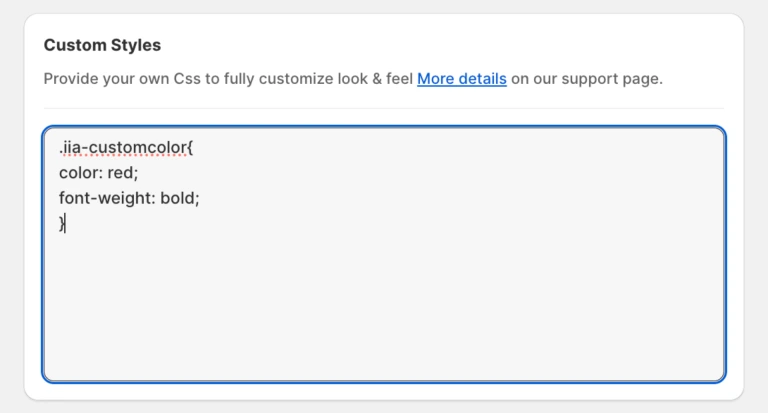The height and width of the screenshot is (413, 768).
Task: Open the More details link
Action: pyautogui.click(x=461, y=78)
